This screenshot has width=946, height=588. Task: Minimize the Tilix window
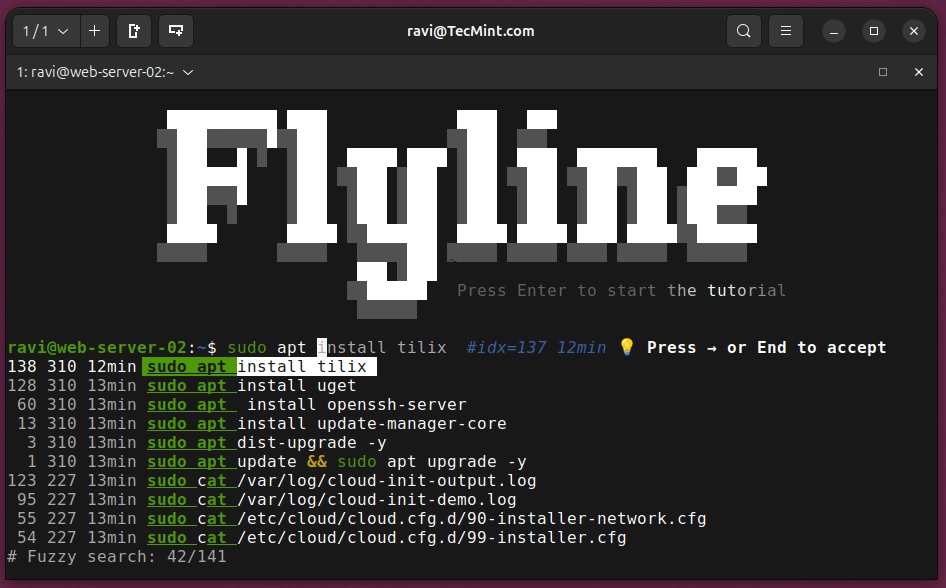pos(834,31)
